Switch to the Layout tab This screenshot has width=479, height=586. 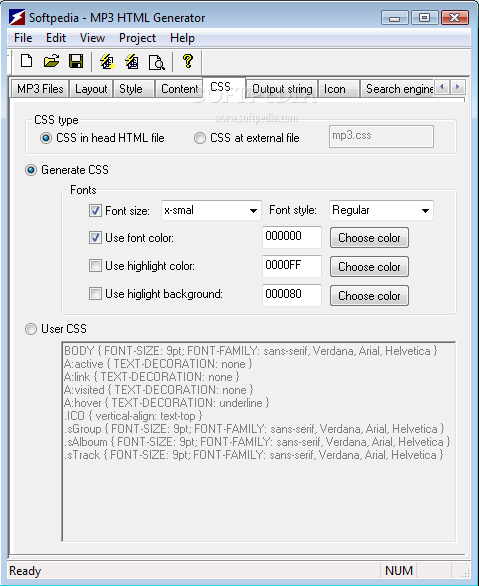tap(91, 89)
